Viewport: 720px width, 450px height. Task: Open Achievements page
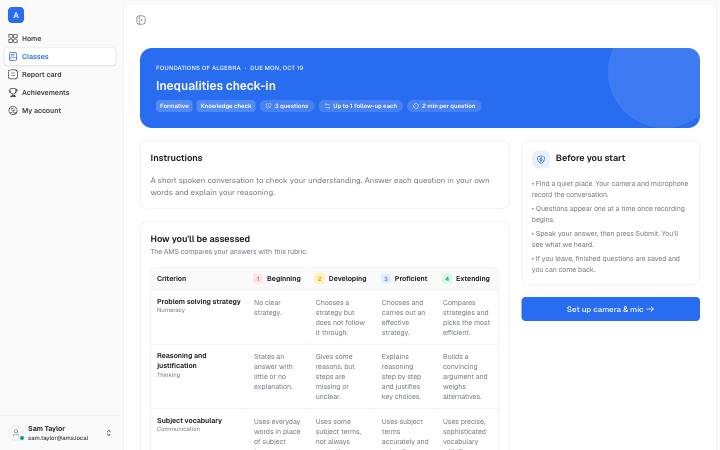(x=60, y=92)
